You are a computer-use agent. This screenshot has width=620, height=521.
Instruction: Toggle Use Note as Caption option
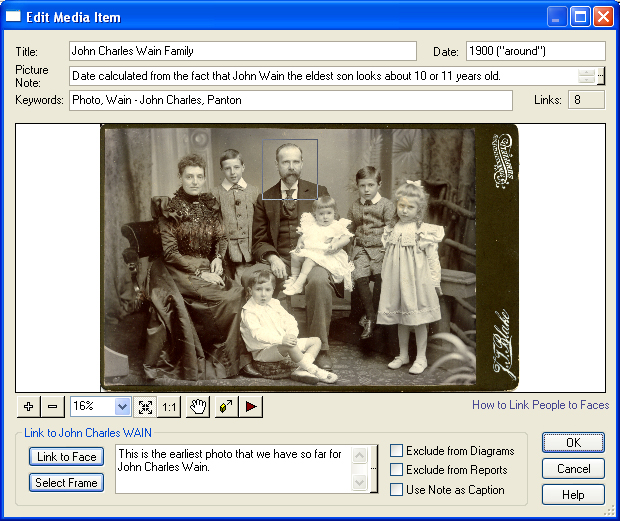click(397, 490)
